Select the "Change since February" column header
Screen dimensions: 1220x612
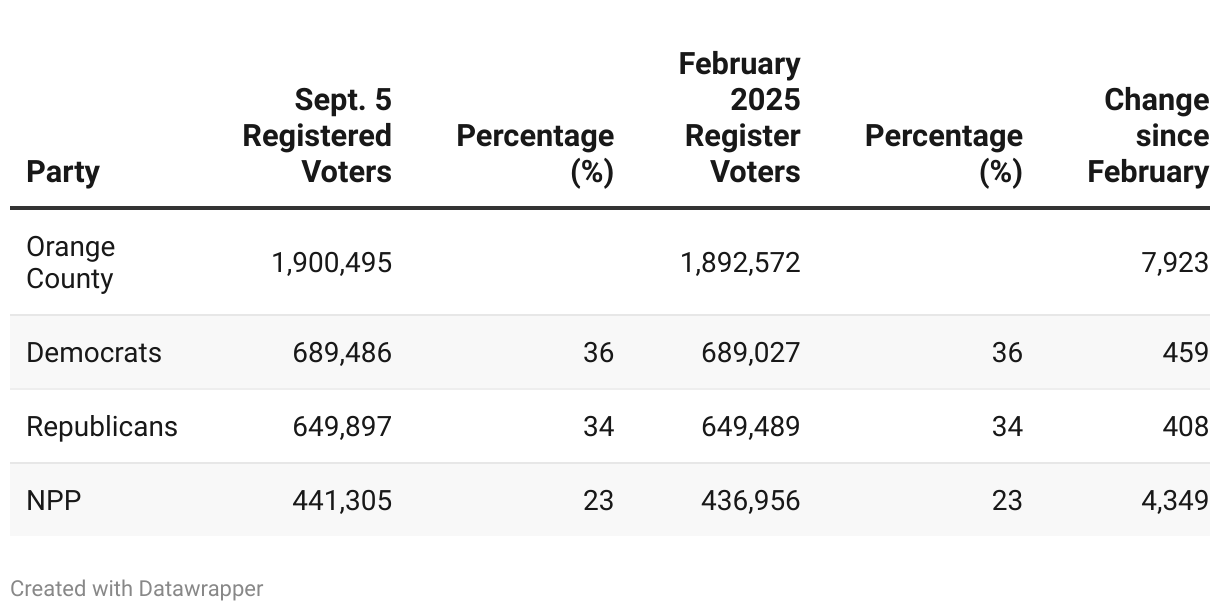1148,136
